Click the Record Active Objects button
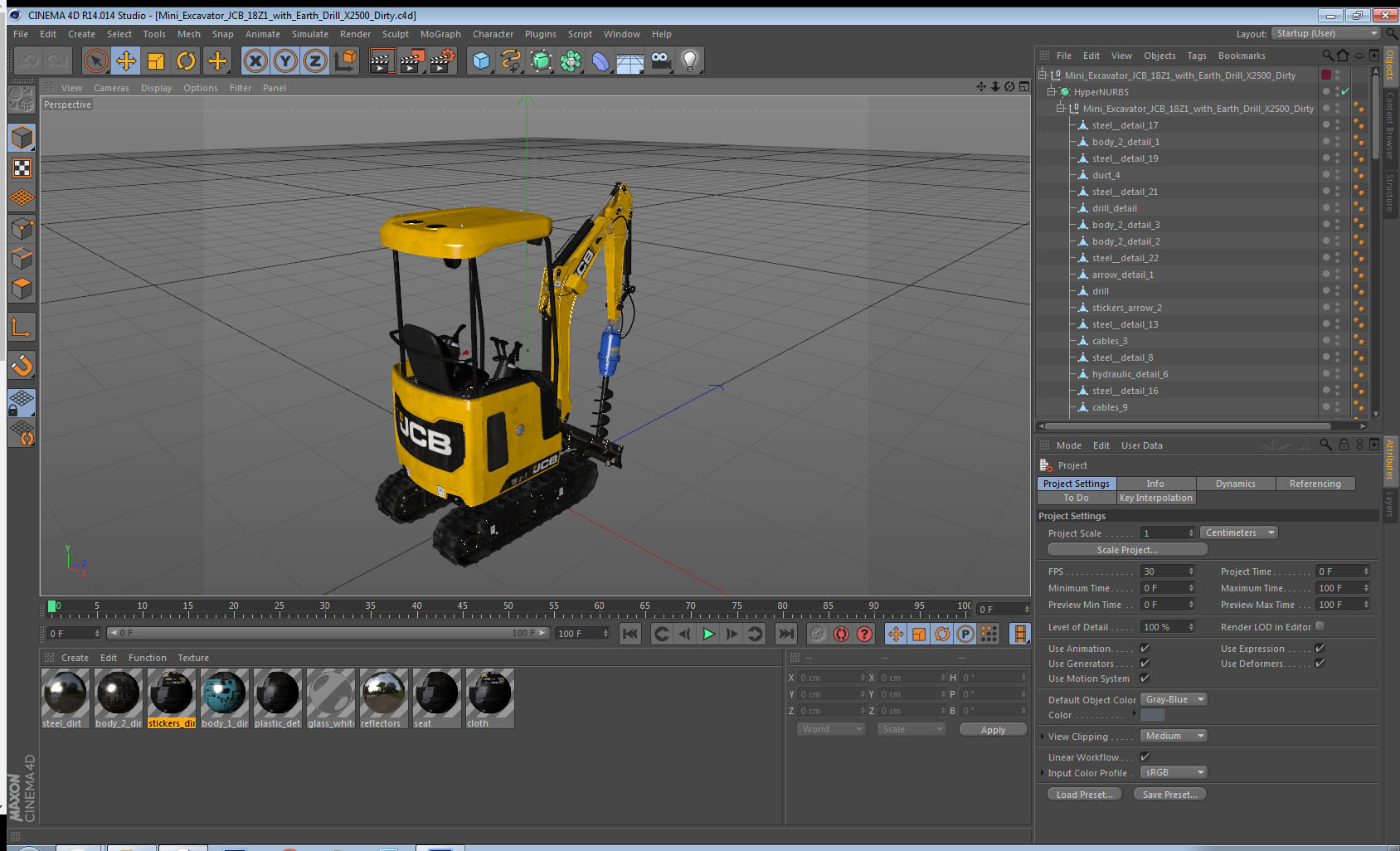Viewport: 1400px width, 851px height. (818, 634)
